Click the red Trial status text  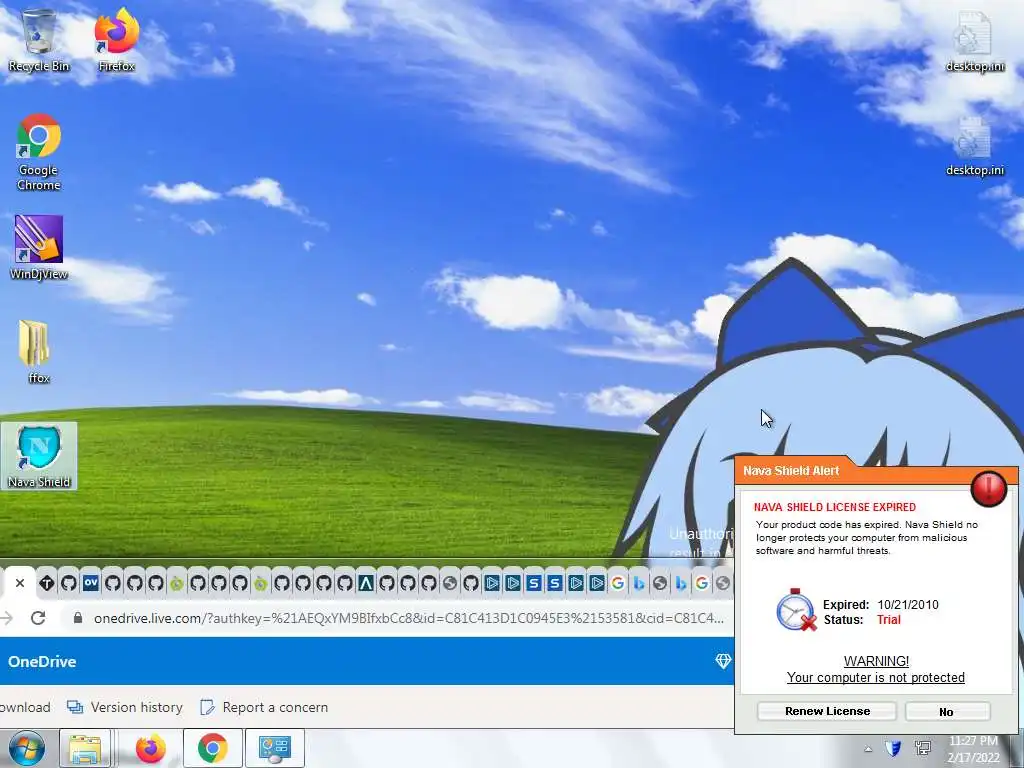[x=889, y=620]
